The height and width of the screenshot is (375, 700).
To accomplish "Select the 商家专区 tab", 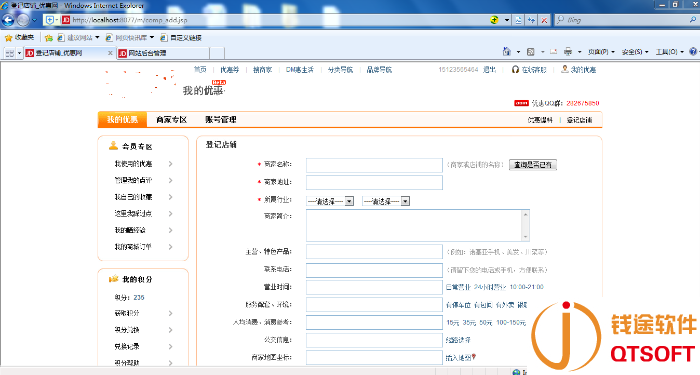I will (x=171, y=120).
